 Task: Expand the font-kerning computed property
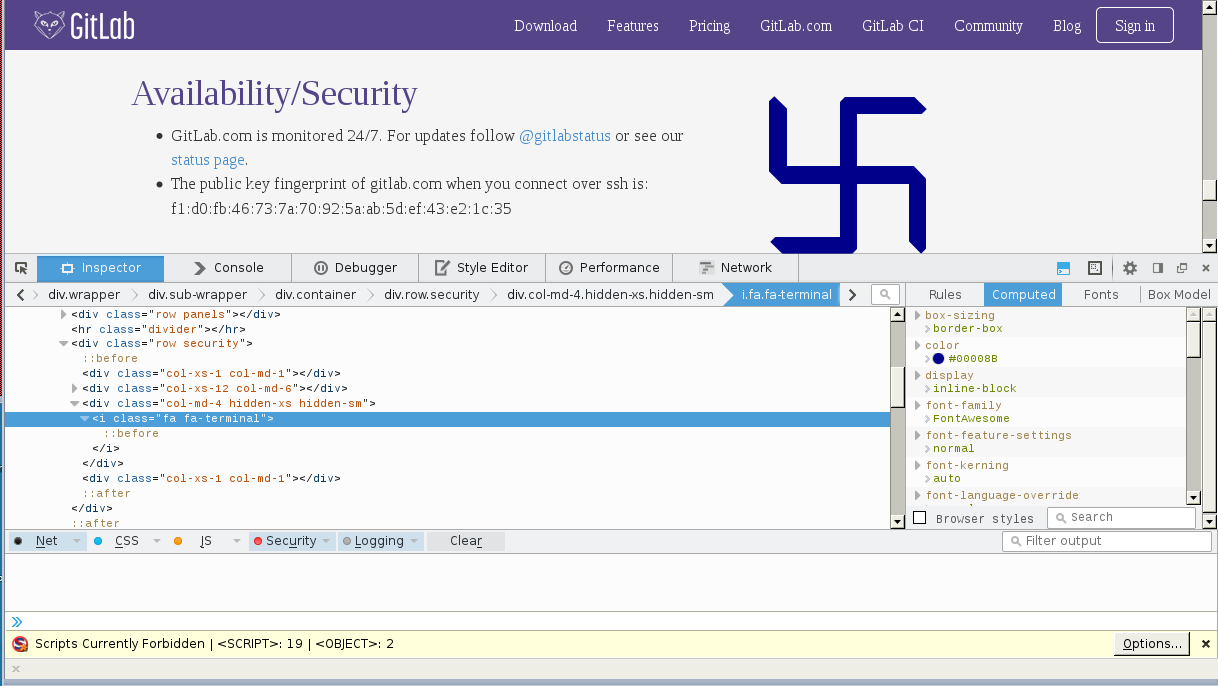click(x=918, y=466)
